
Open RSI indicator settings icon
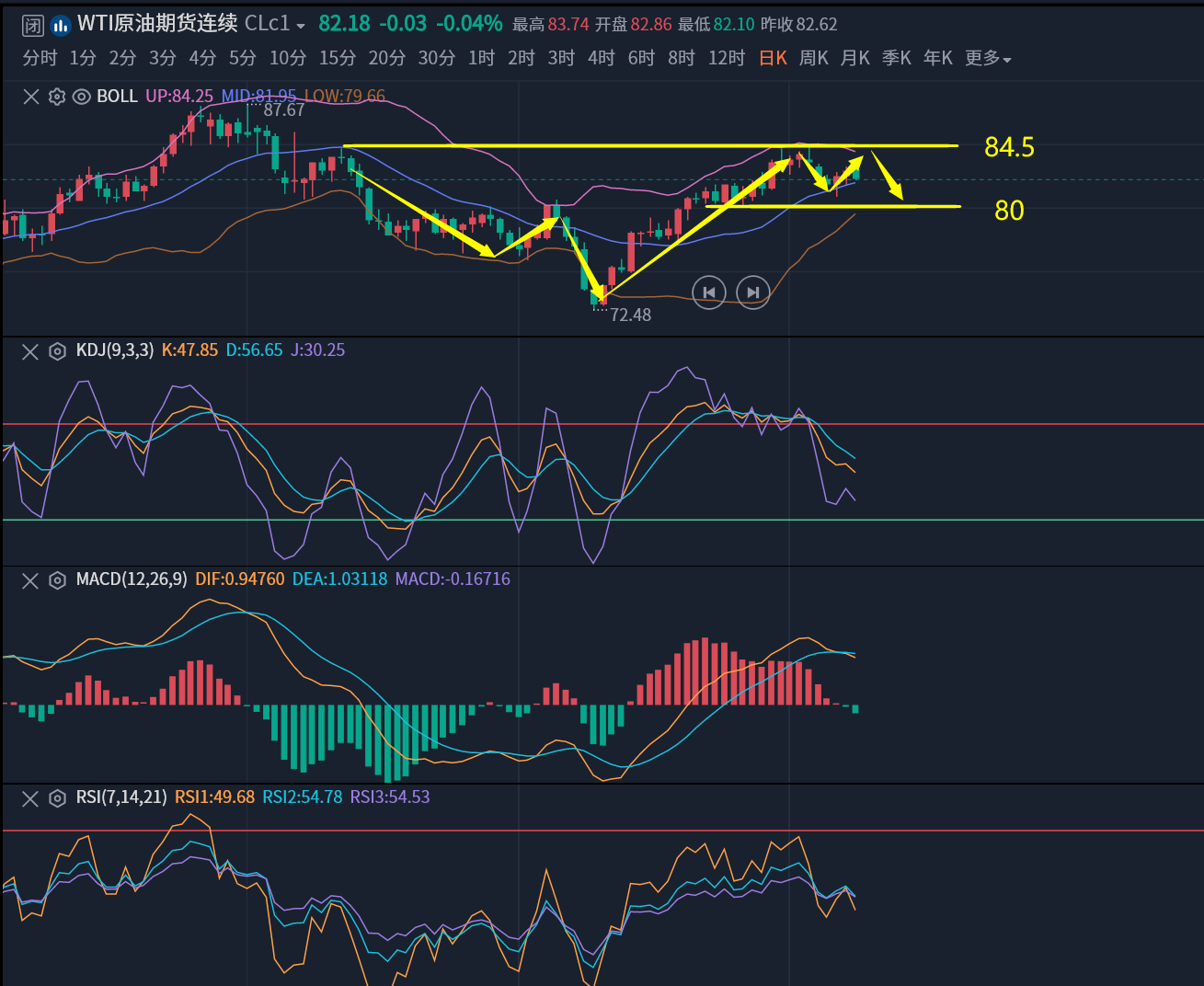point(57,798)
